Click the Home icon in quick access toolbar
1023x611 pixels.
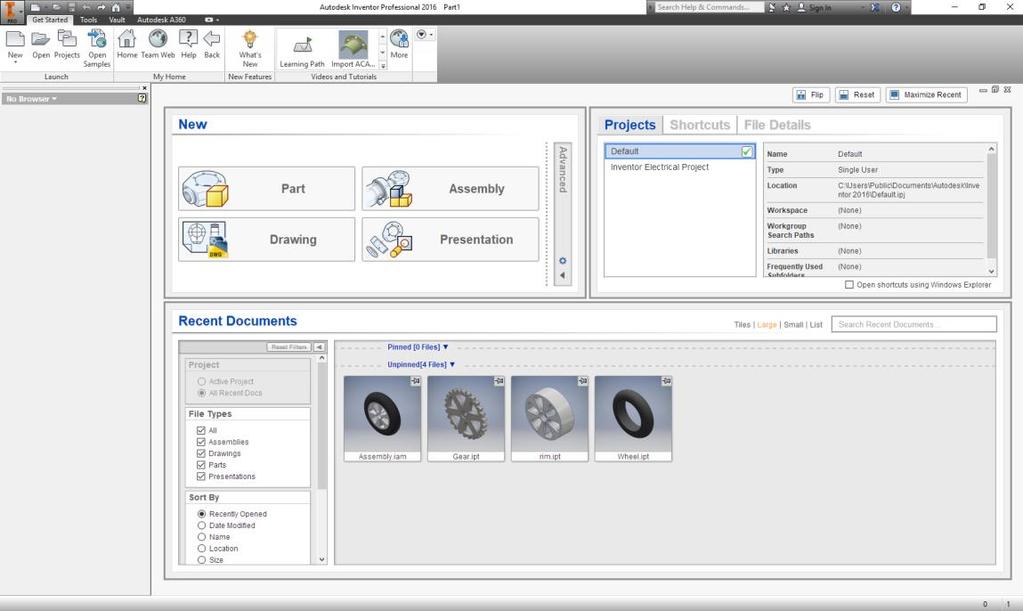coord(116,7)
